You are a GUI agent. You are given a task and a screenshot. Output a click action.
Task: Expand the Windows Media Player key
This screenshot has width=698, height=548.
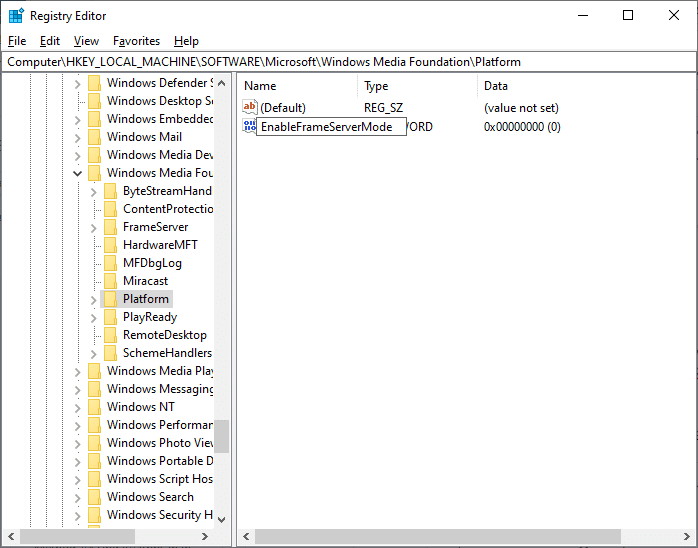coord(77,372)
